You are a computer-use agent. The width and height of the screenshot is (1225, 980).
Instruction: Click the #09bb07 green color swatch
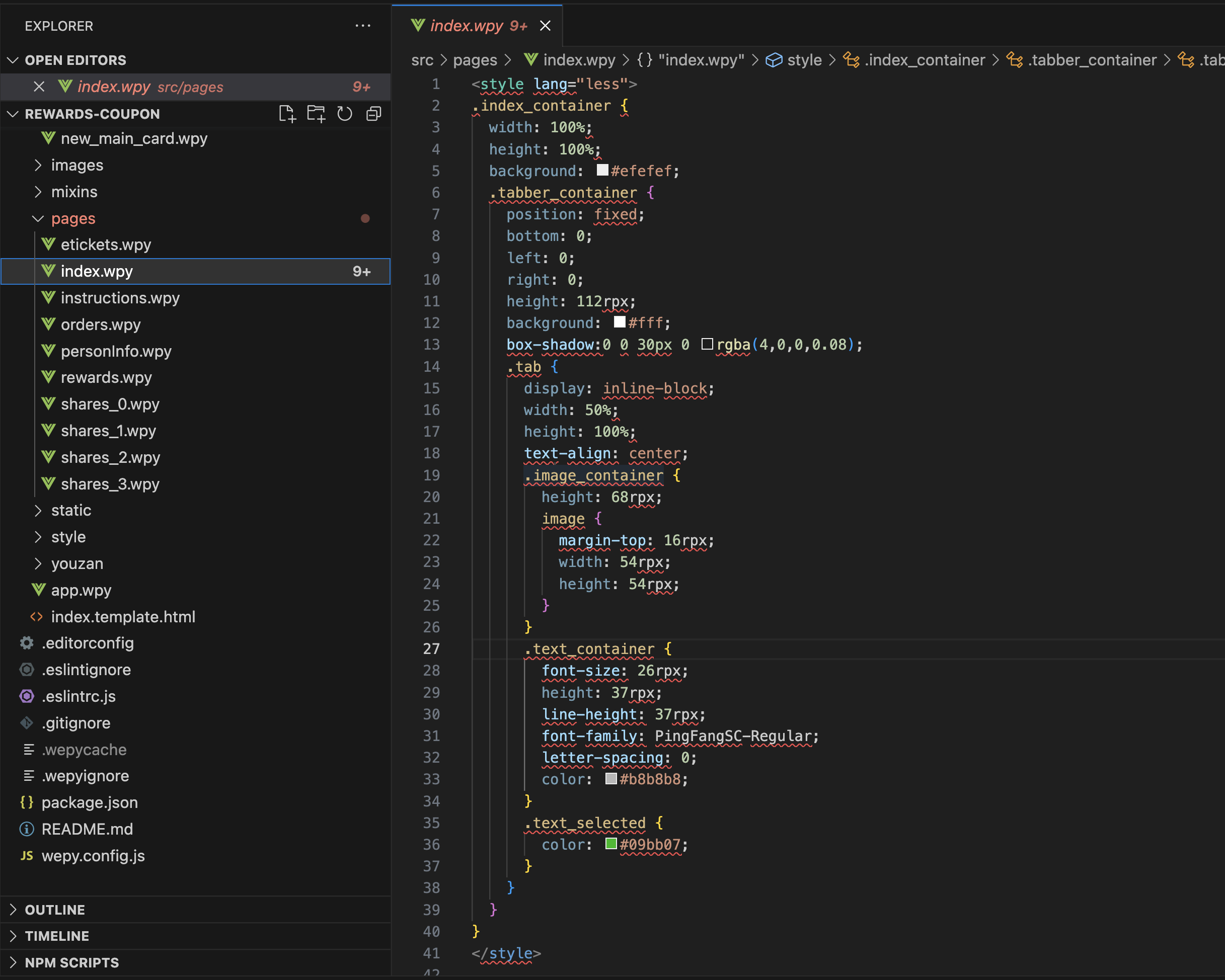611,844
